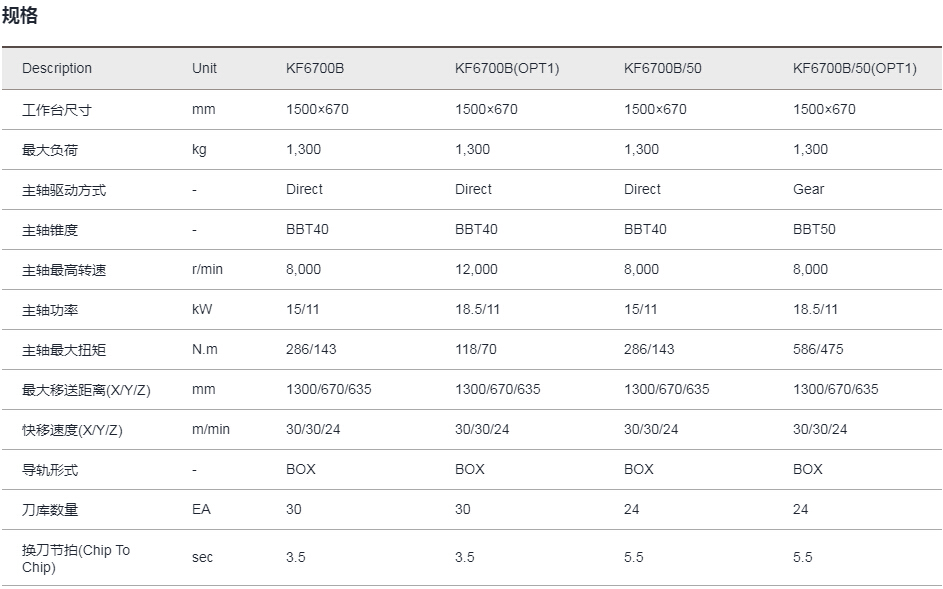Click the 最大移送距离(X/Y/Z) row label
The image size is (943, 589).
click(x=86, y=390)
